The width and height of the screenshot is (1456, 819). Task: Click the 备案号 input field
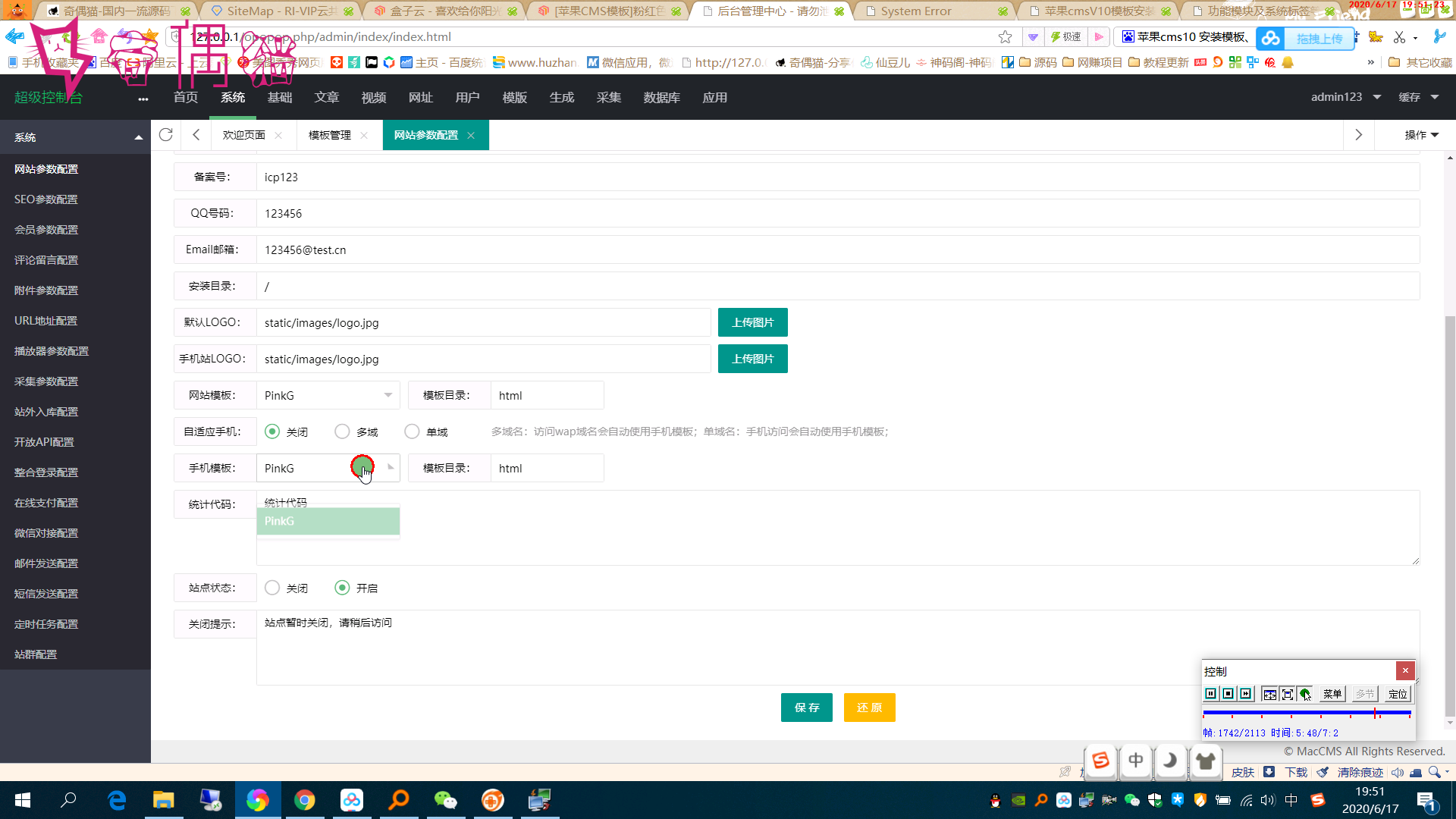838,177
